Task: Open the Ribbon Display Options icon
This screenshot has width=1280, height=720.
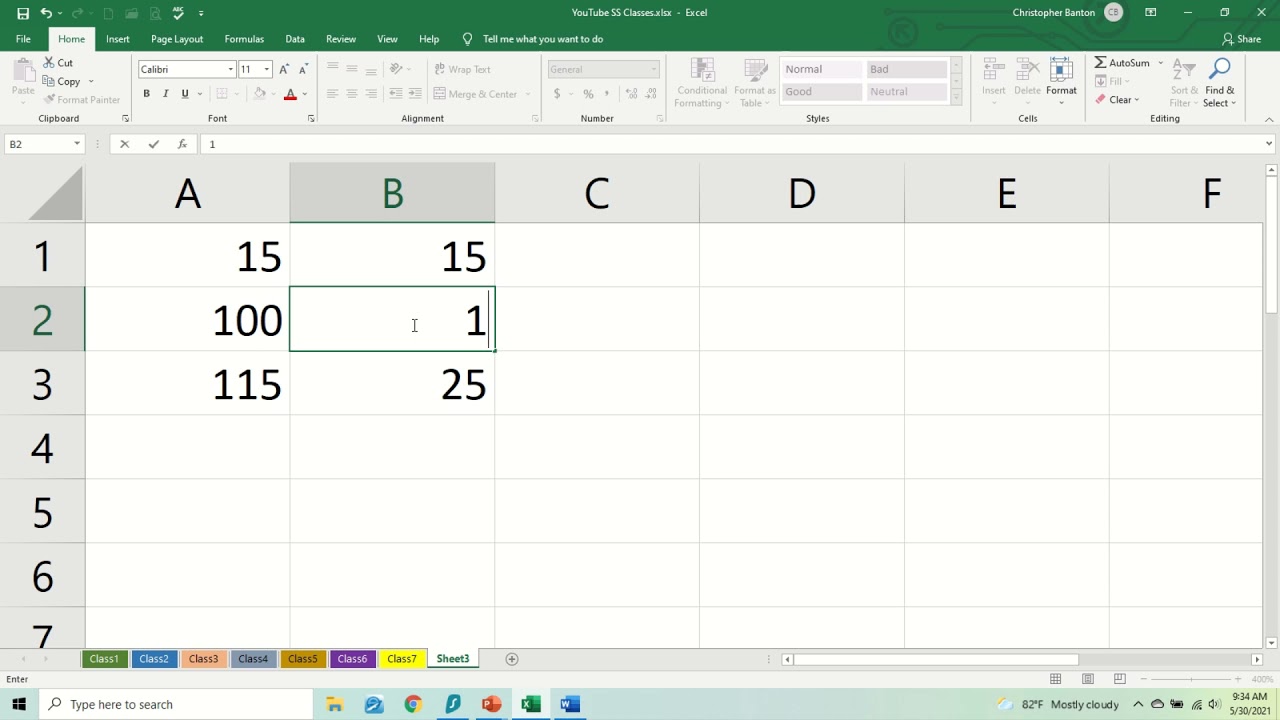Action: coord(1151,12)
